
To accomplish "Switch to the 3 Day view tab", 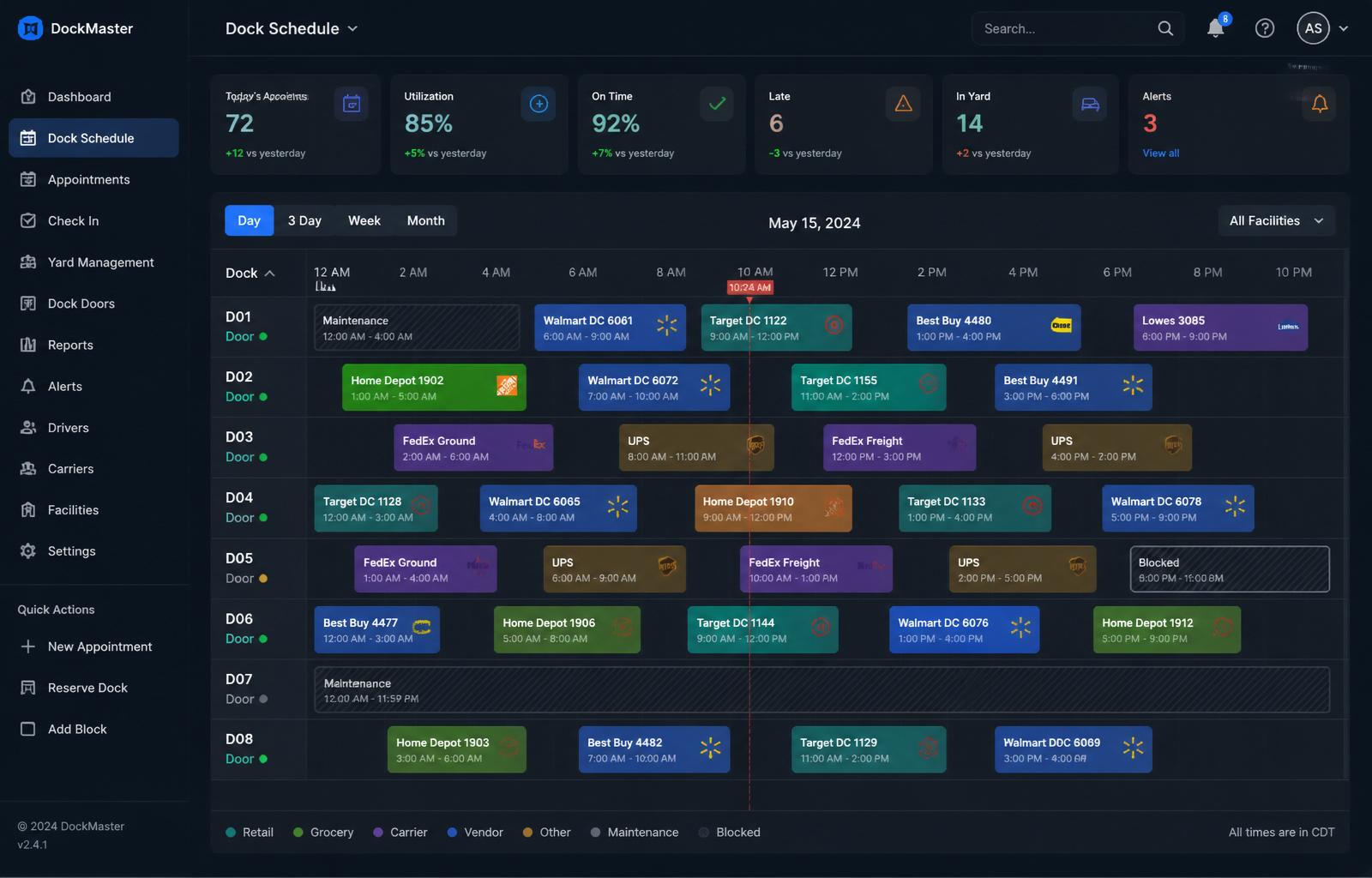I will click(304, 221).
